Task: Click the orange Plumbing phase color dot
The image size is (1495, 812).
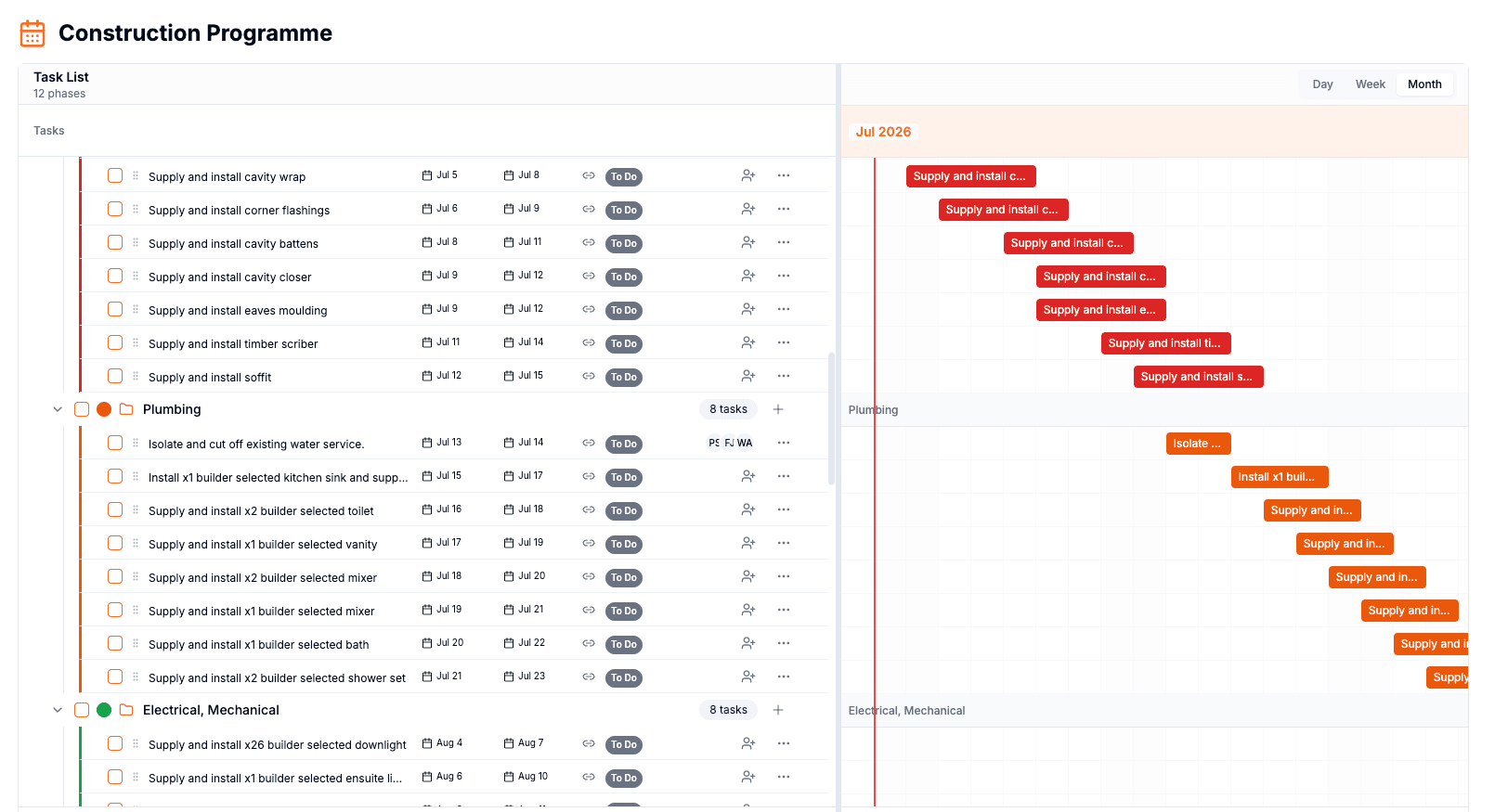Action: (x=104, y=409)
